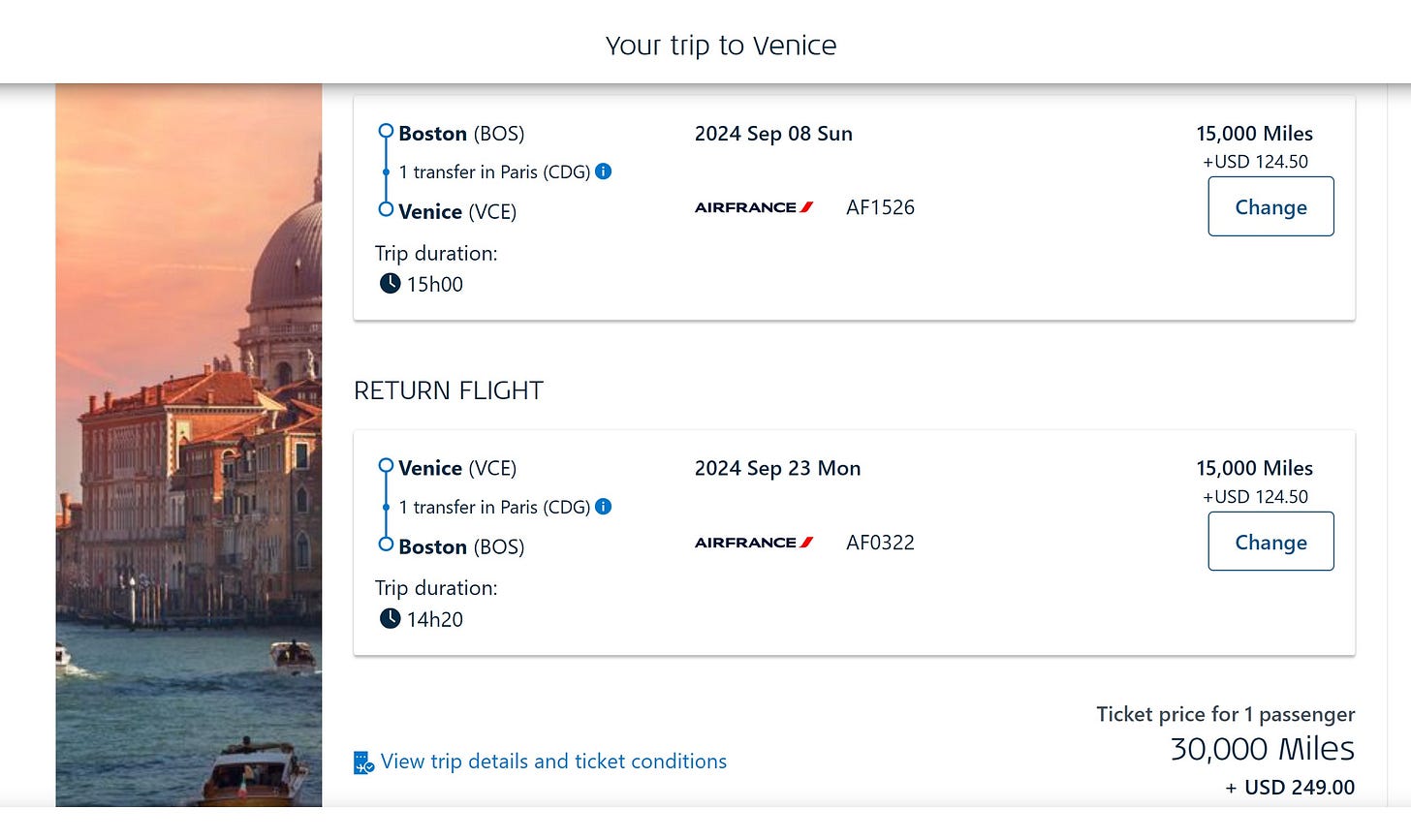
Task: Click the Air France logo for flight AF1526
Action: pos(754,207)
